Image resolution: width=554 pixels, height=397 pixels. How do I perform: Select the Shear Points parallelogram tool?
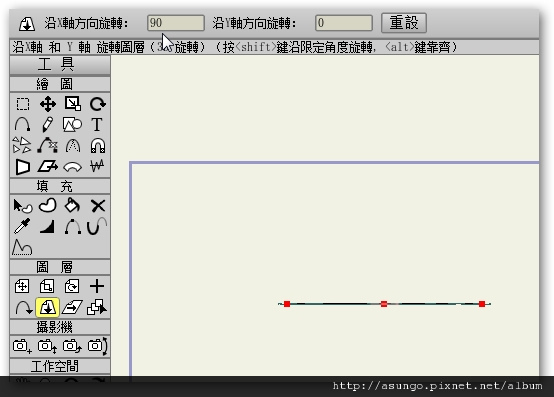[48, 166]
